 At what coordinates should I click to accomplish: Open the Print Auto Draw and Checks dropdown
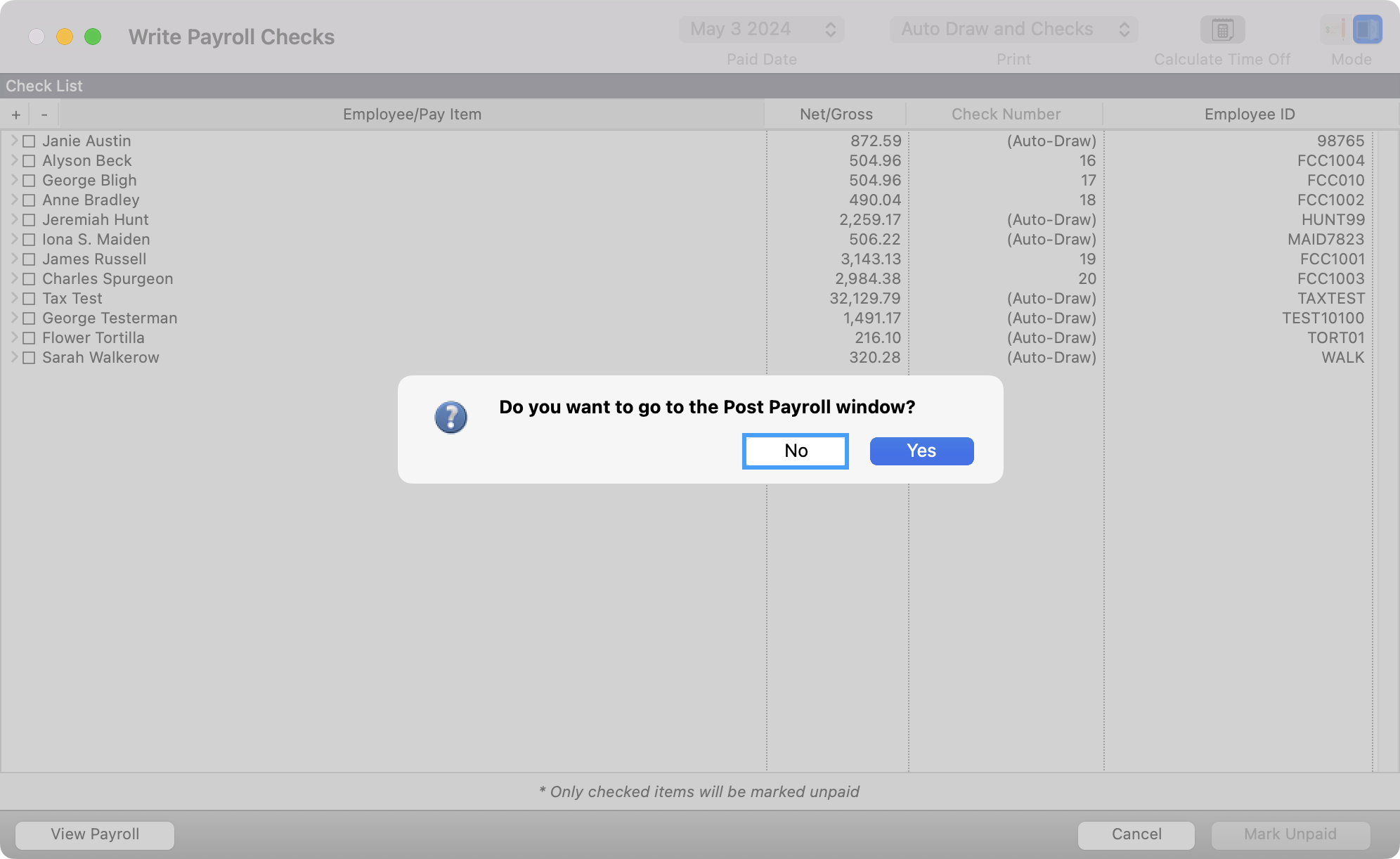click(x=1013, y=30)
